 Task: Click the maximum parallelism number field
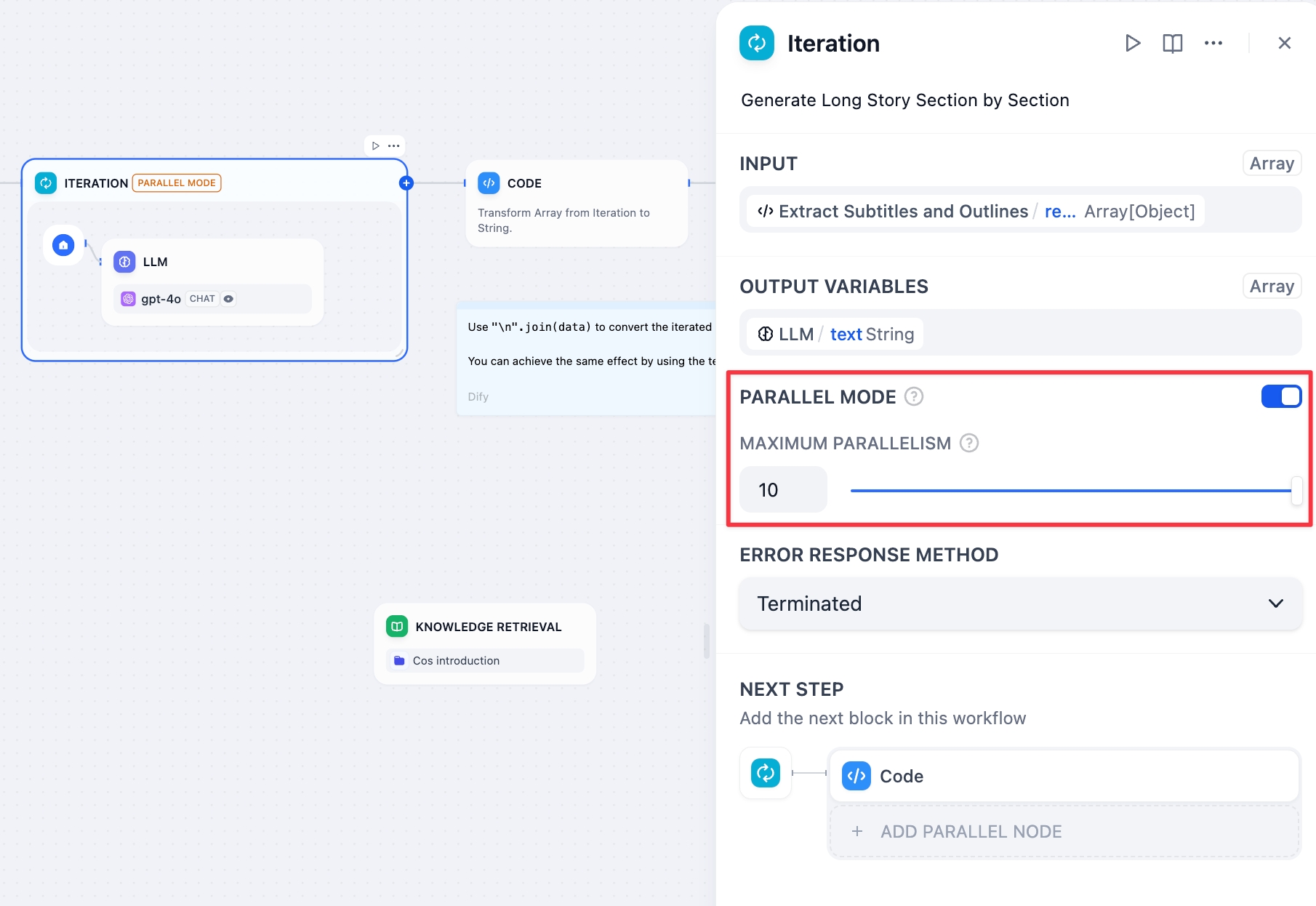click(782, 490)
